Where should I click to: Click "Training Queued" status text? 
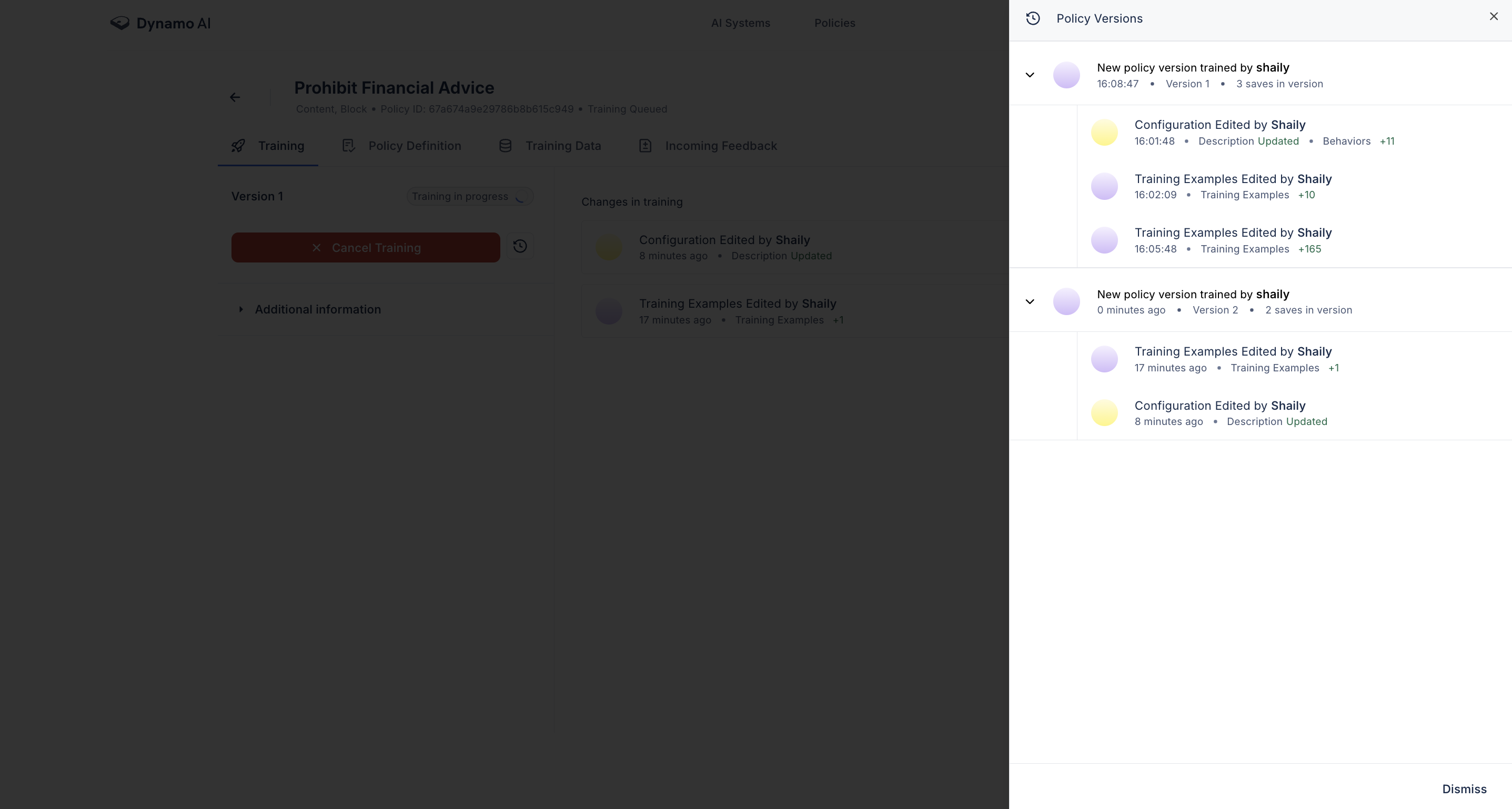[627, 109]
